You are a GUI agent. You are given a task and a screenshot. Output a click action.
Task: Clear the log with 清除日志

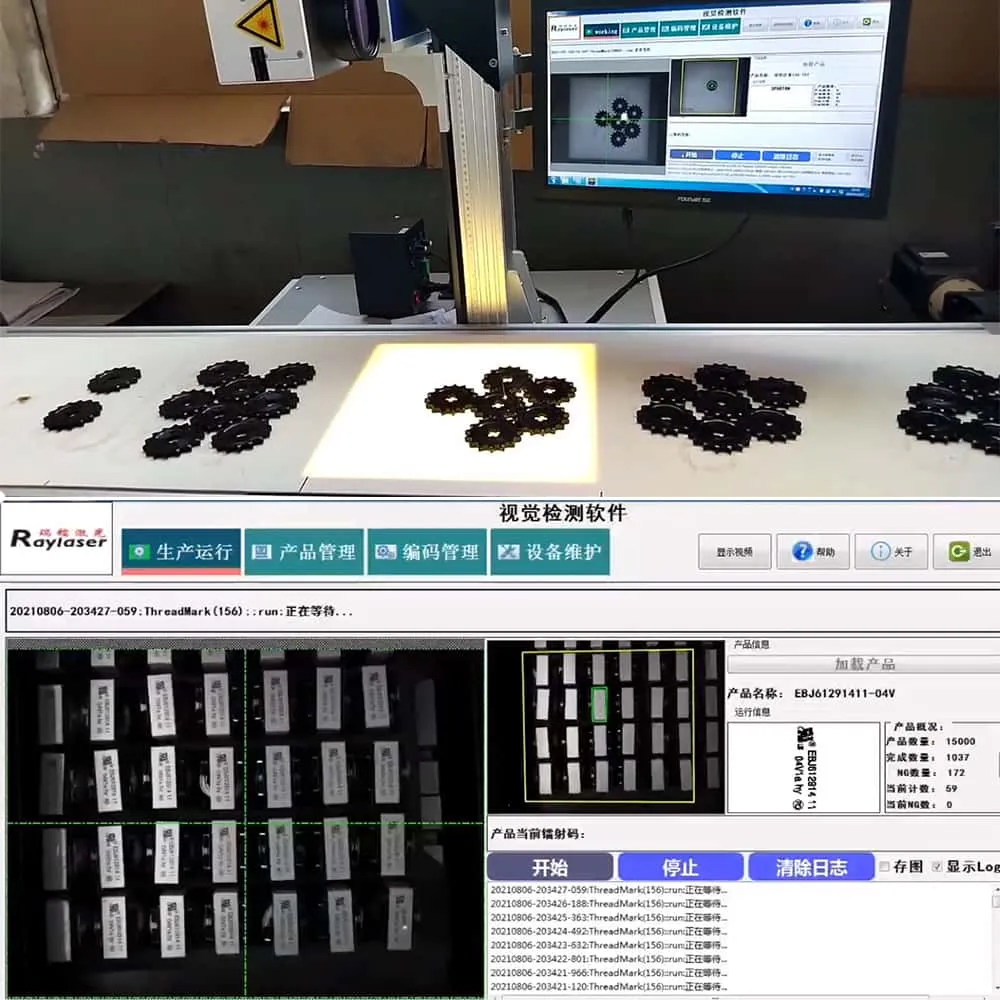(x=810, y=867)
